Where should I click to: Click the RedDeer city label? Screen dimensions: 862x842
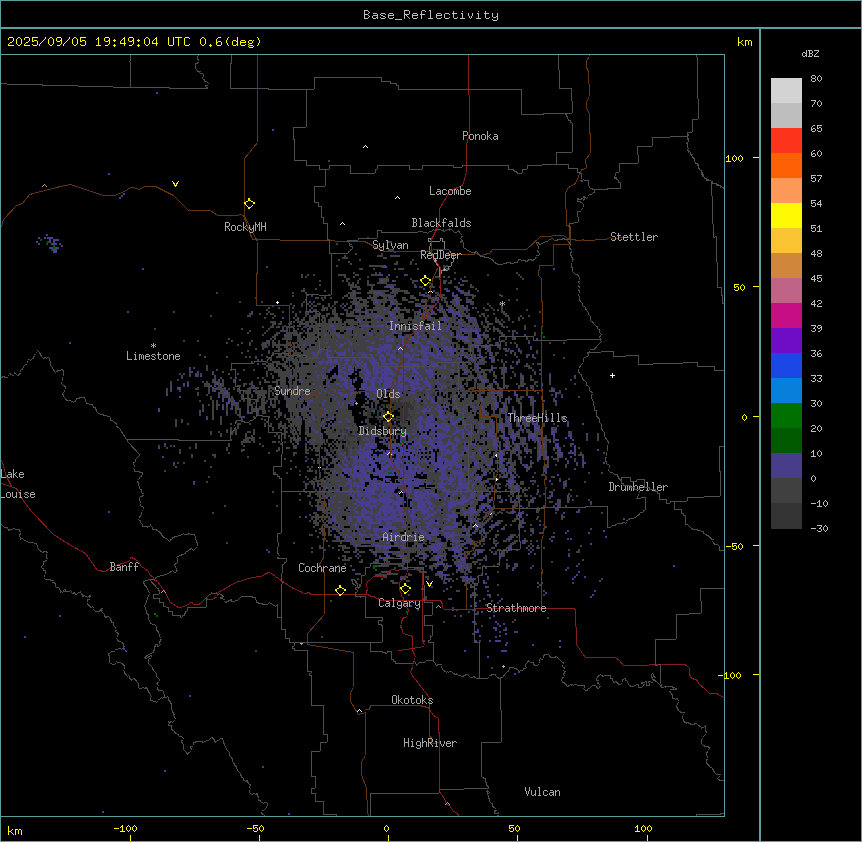click(x=440, y=255)
